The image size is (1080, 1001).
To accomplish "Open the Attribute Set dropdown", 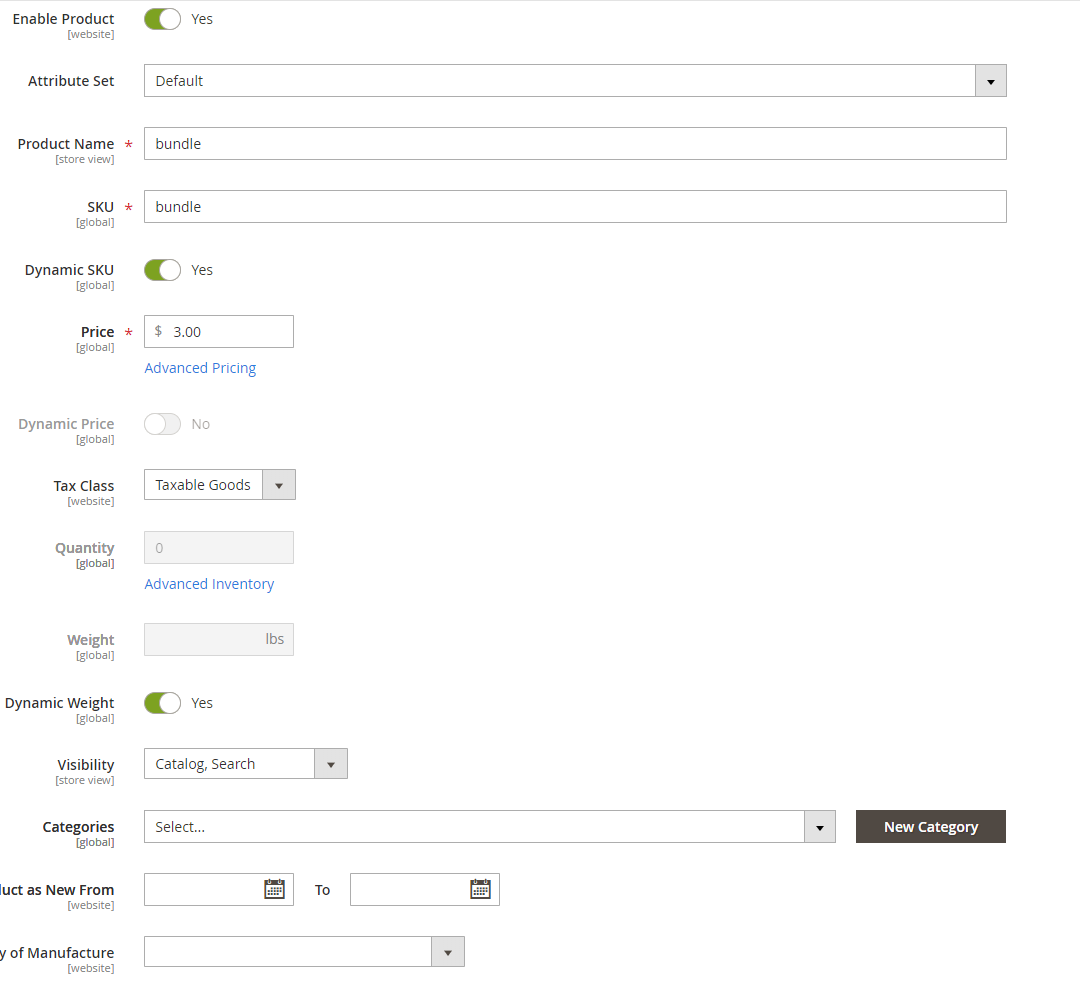I will tap(575, 81).
